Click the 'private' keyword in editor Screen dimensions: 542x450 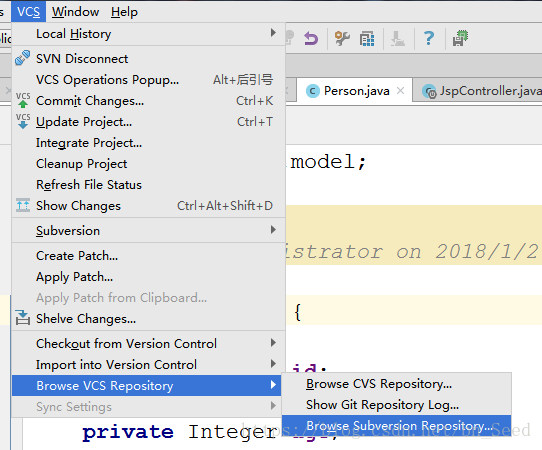(128, 433)
